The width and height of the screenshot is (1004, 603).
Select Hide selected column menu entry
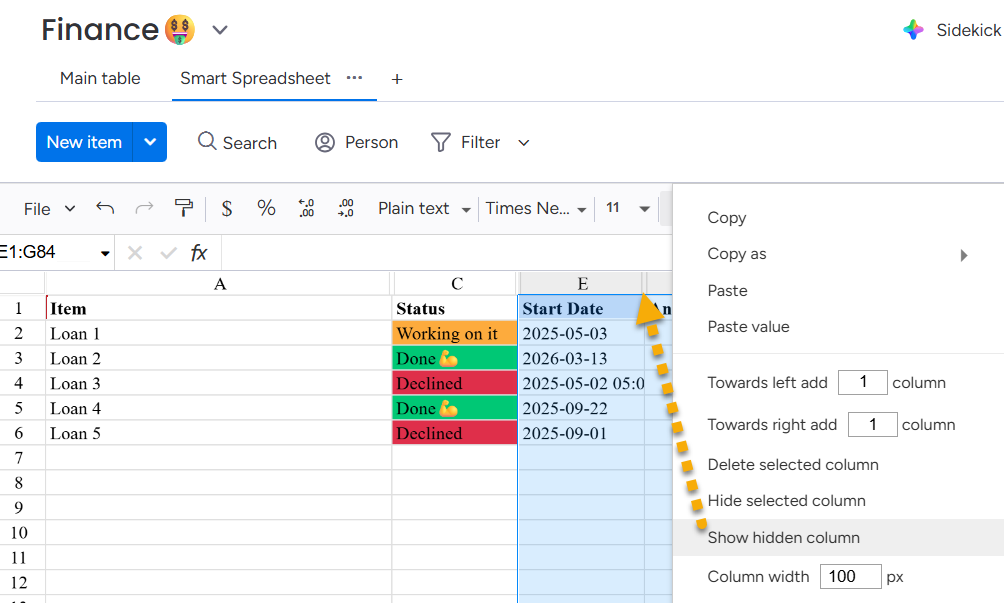coord(786,500)
